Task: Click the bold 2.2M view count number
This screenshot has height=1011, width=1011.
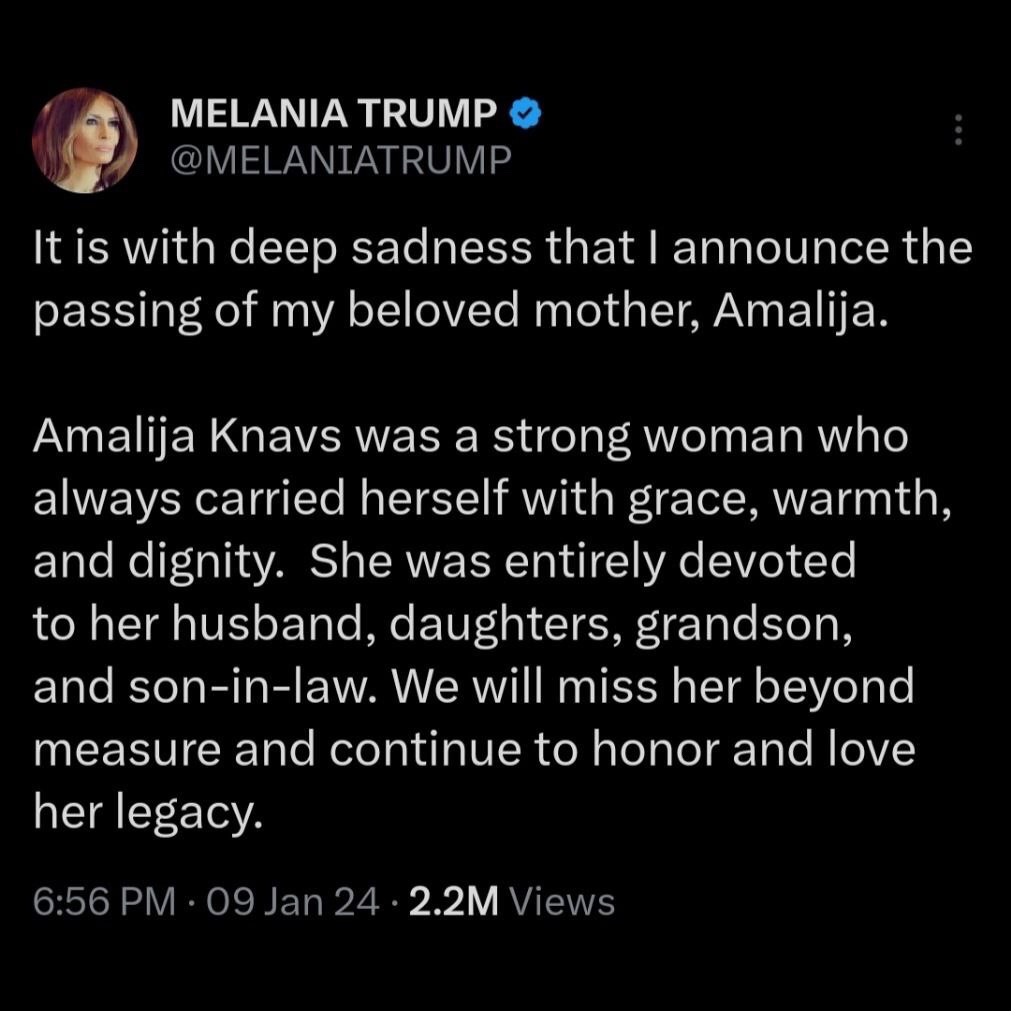Action: coord(454,902)
